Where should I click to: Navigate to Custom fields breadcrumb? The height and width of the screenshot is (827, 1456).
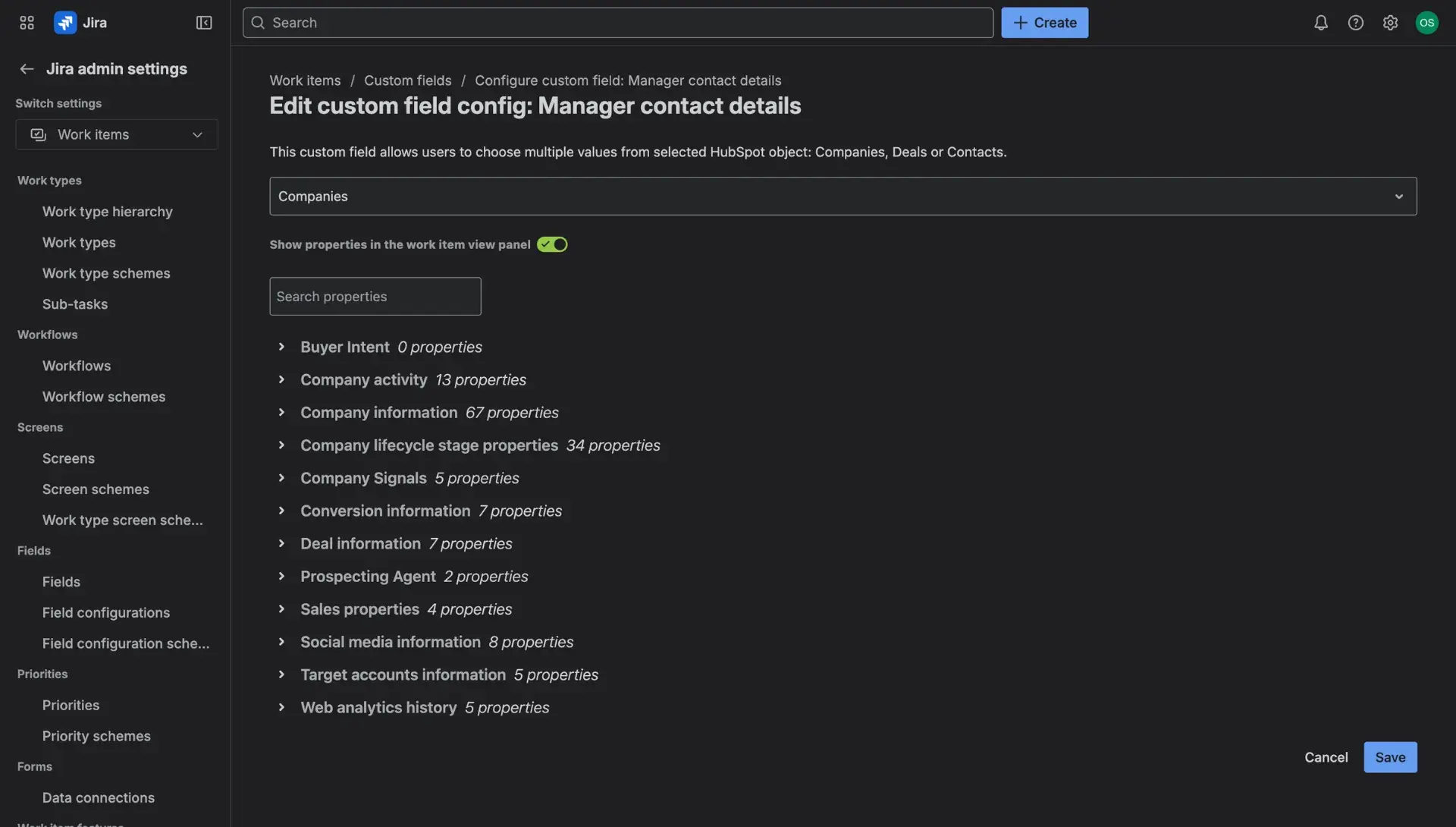click(x=407, y=80)
